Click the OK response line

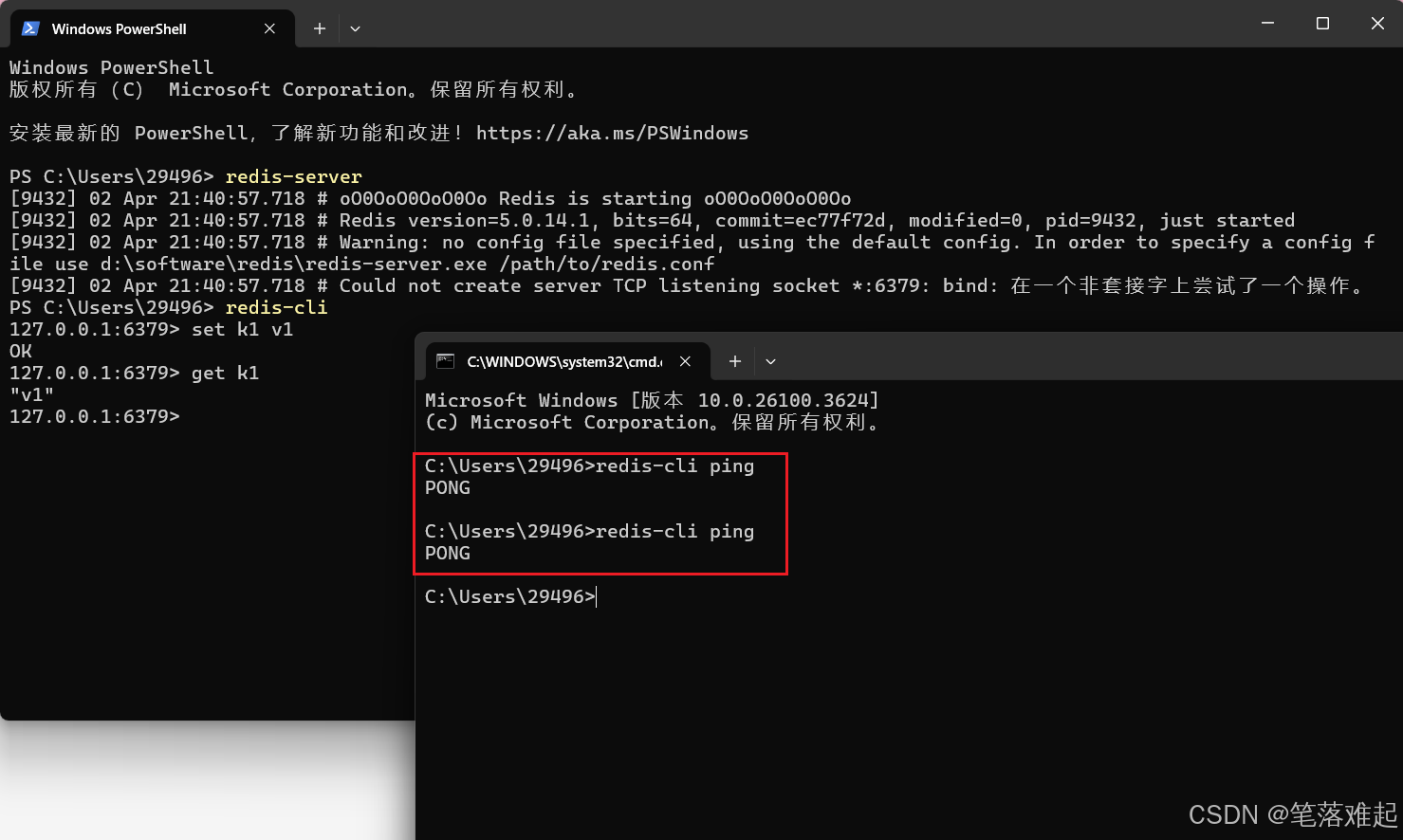(x=21, y=351)
